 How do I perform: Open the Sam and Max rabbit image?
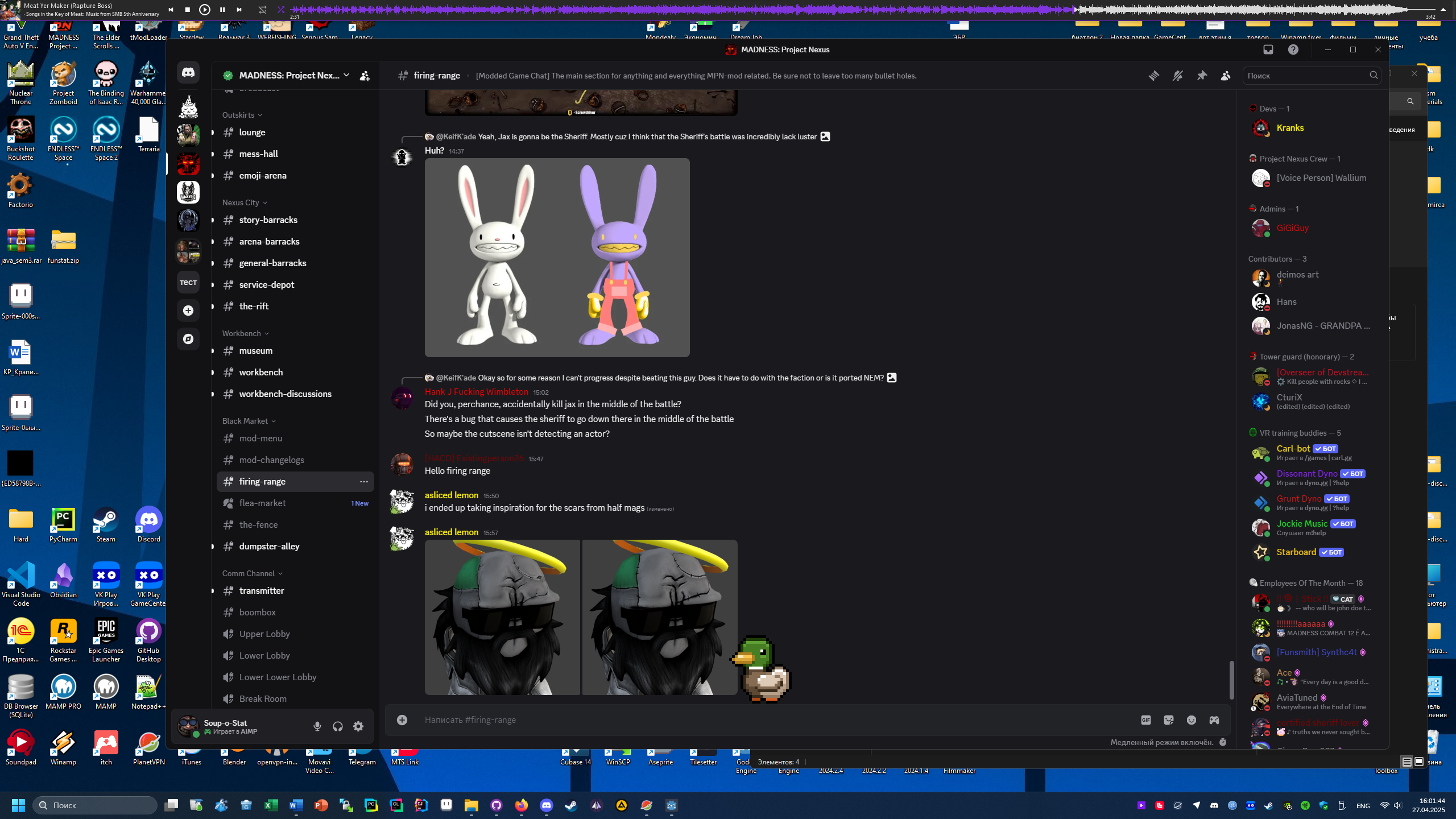557,258
